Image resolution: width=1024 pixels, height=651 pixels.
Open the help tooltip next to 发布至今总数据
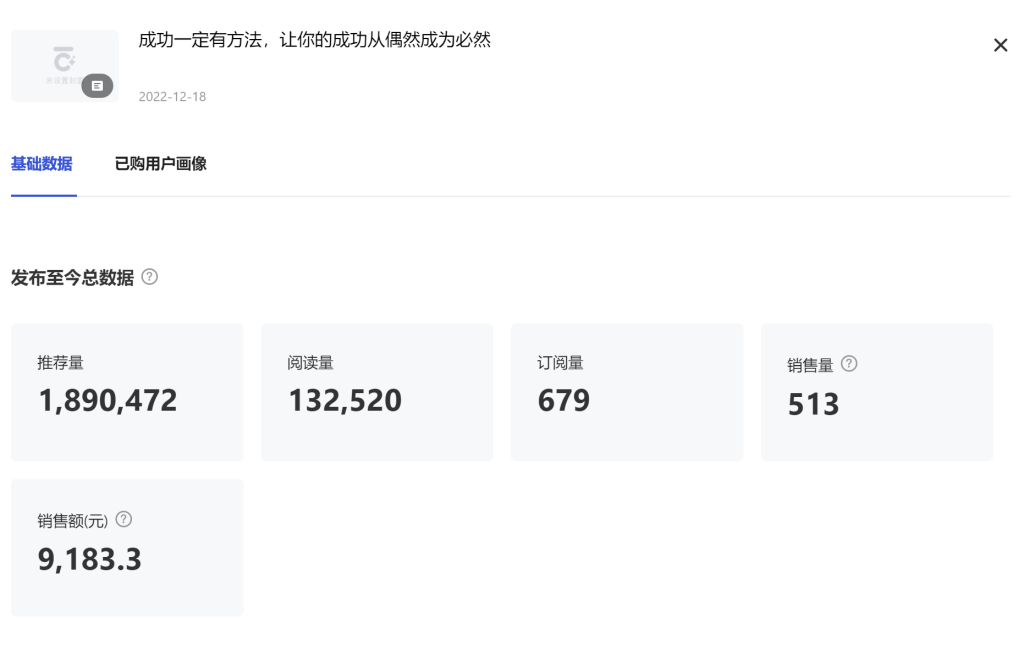(x=150, y=277)
